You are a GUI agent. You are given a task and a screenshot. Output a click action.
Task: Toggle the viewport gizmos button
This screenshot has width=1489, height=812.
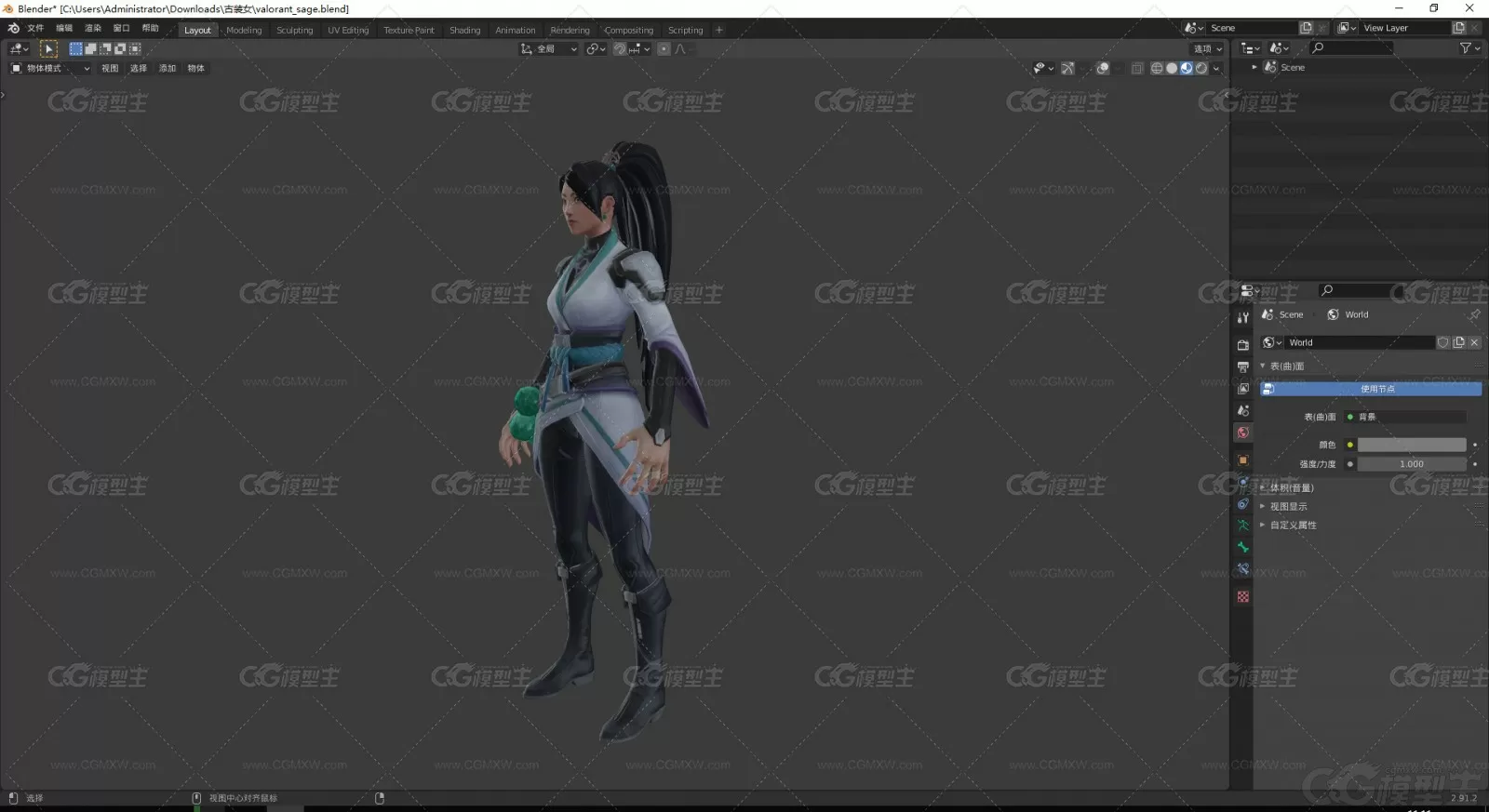(x=1067, y=68)
